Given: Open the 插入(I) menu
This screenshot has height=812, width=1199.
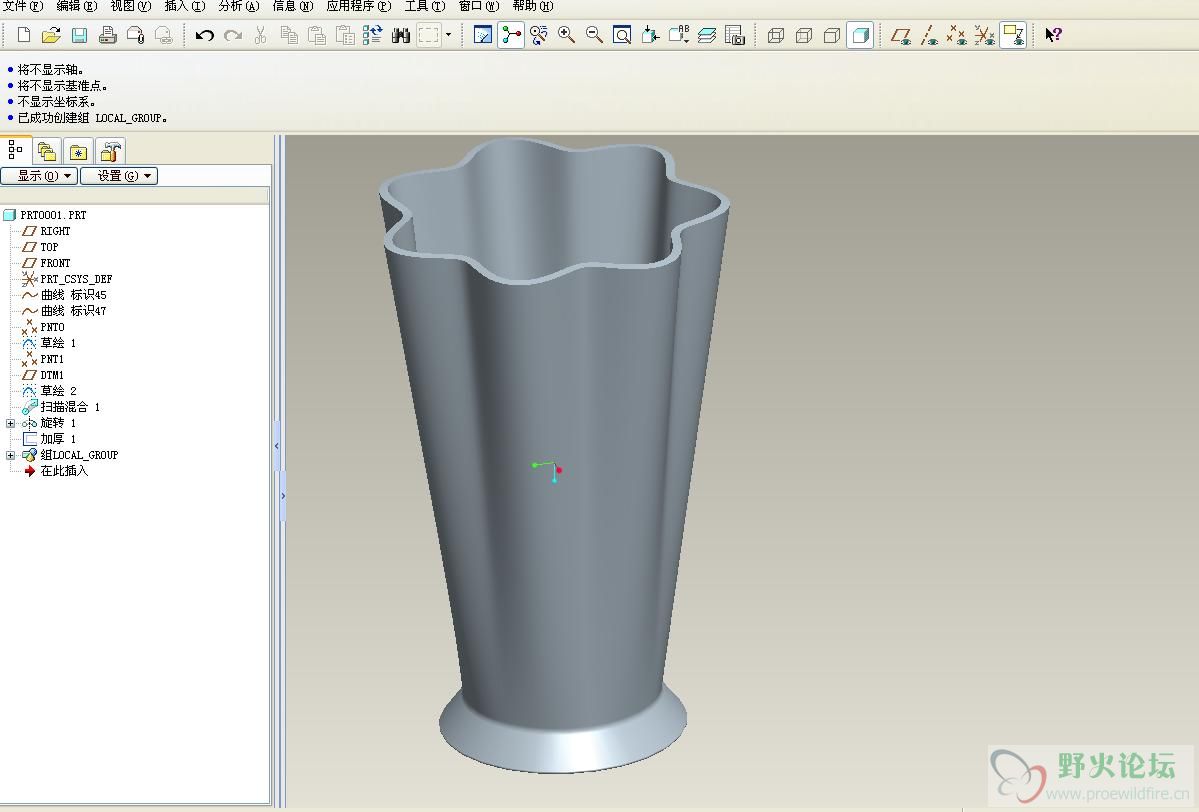Looking at the screenshot, I should (185, 6).
